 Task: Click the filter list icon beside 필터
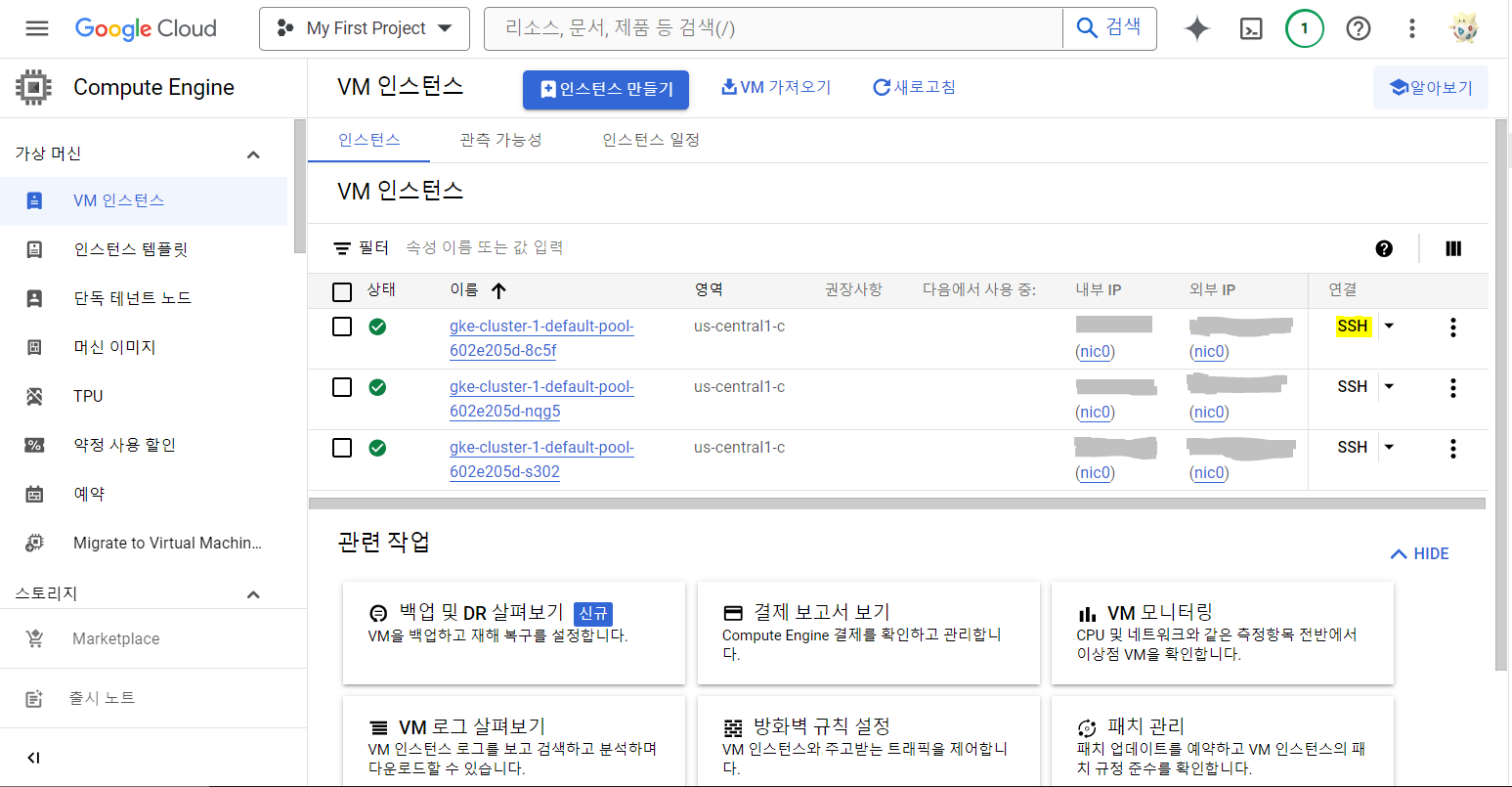tap(342, 248)
